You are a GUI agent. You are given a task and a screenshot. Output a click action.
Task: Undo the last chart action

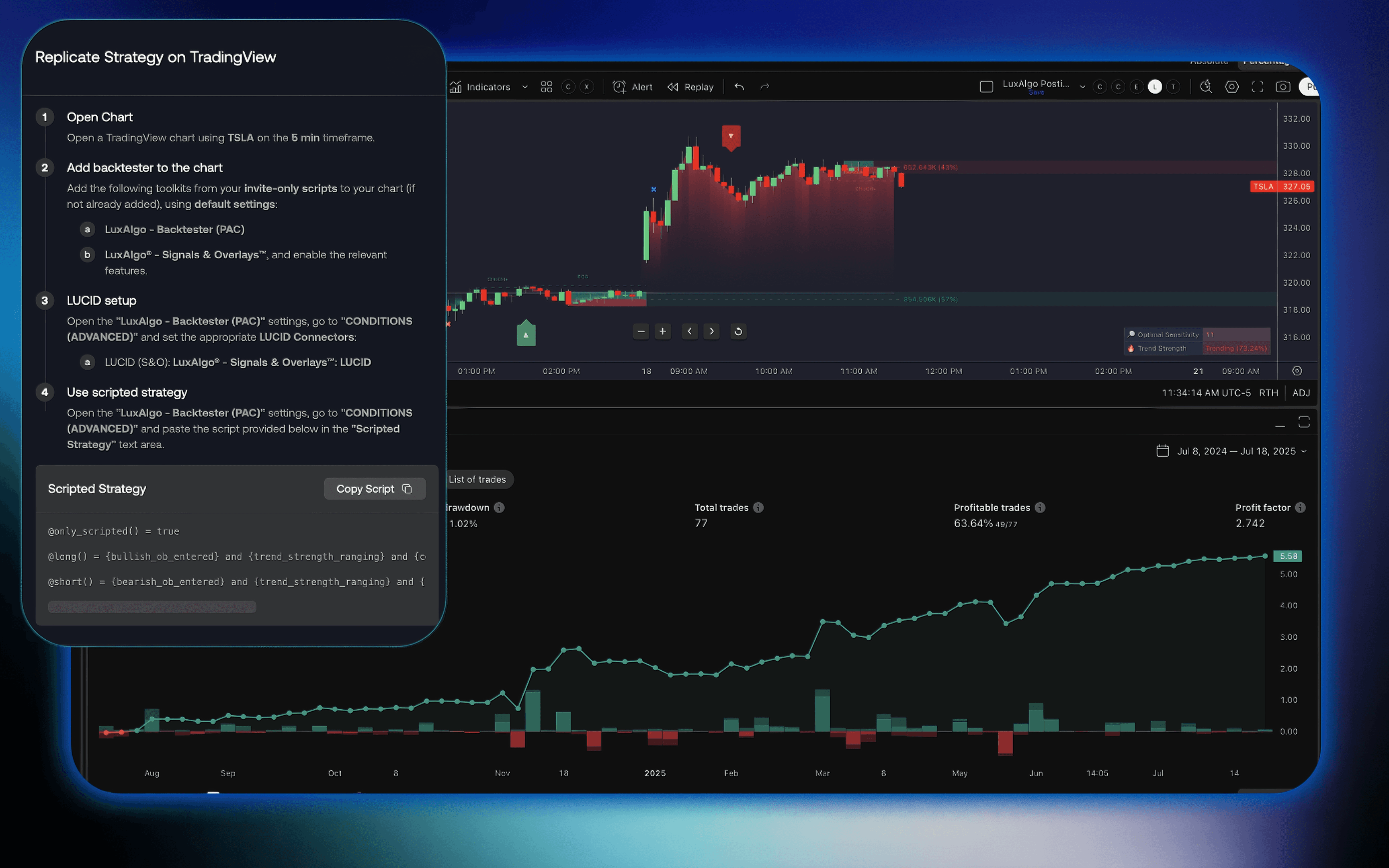click(x=739, y=87)
